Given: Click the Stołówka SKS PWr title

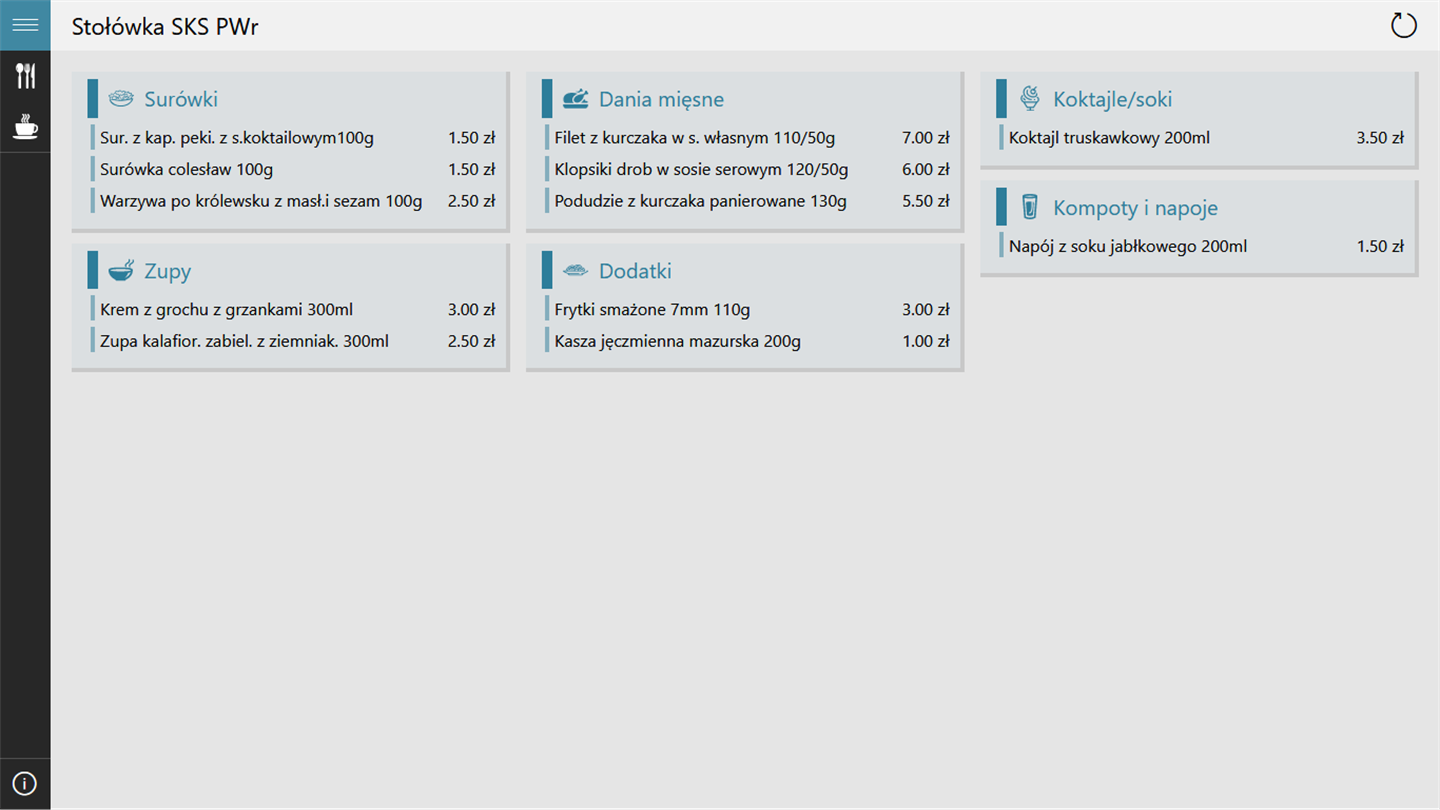Looking at the screenshot, I should point(165,27).
